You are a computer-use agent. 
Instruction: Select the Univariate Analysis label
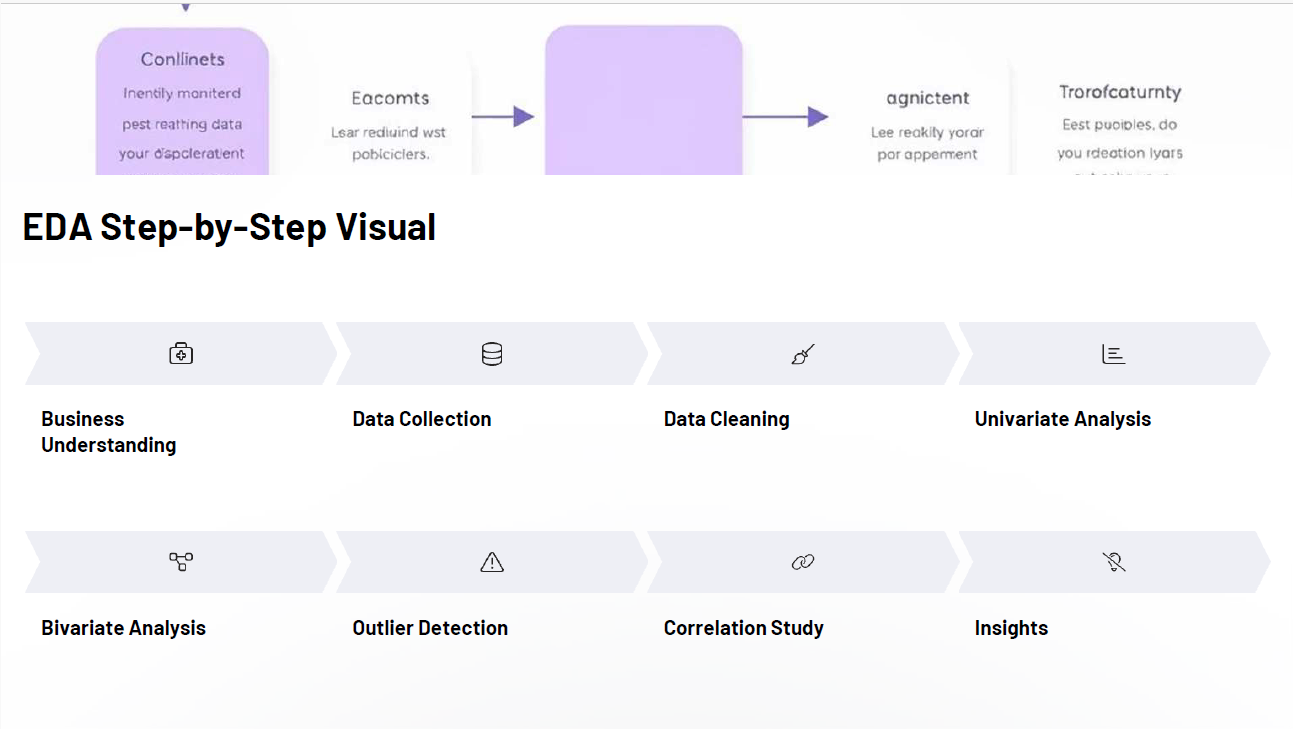click(1063, 419)
